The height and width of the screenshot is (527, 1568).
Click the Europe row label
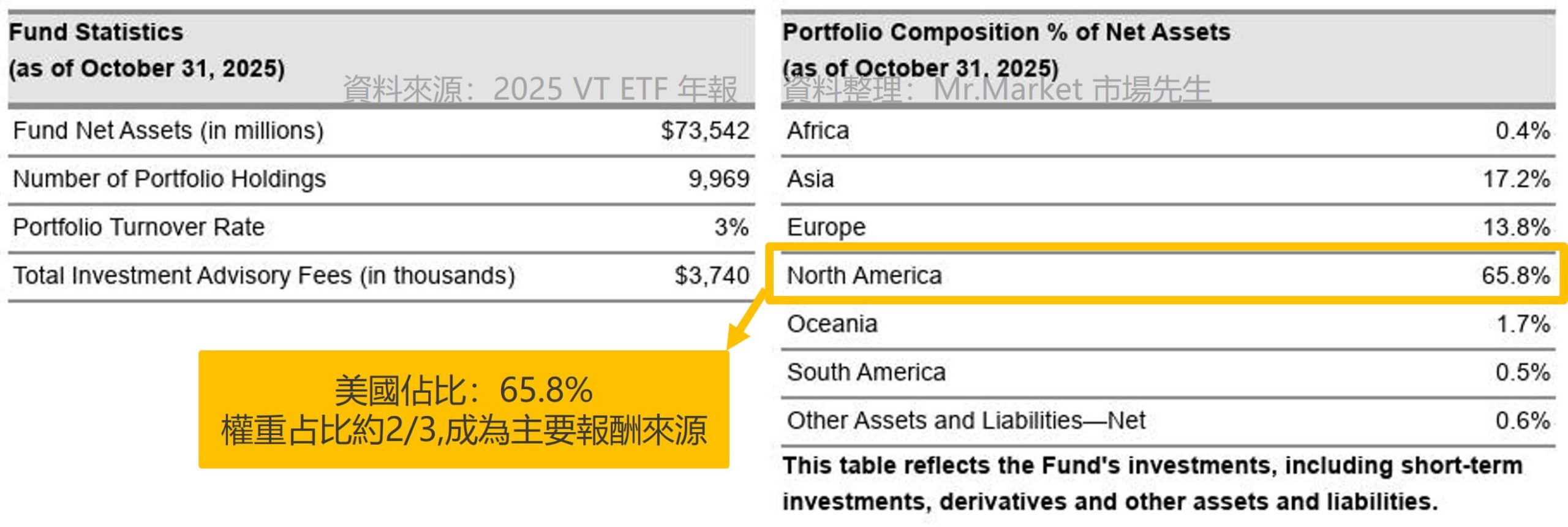pyautogui.click(x=826, y=227)
